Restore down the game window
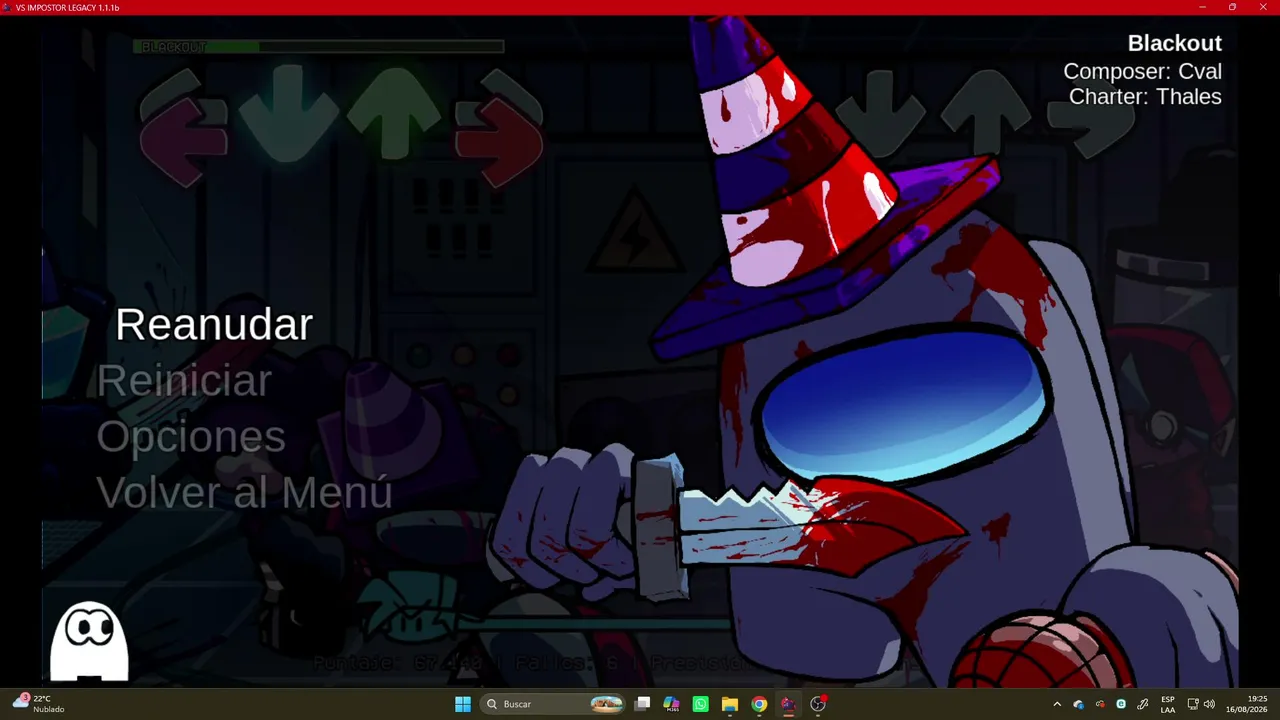Image resolution: width=1280 pixels, height=720 pixels. pyautogui.click(x=1232, y=7)
